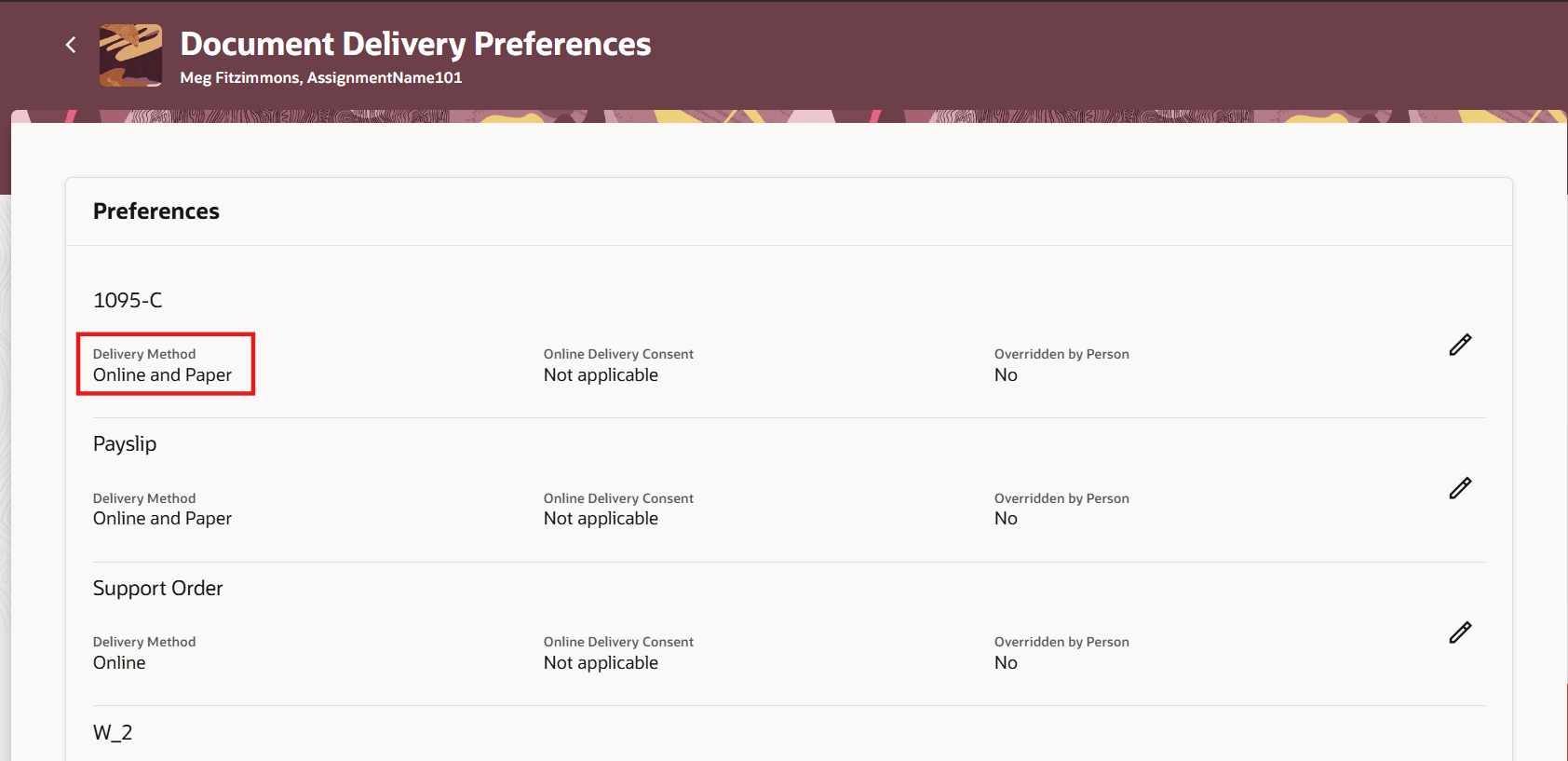Select the 1095-C Delivery Method value
This screenshot has width=1568, height=761.
[x=162, y=375]
